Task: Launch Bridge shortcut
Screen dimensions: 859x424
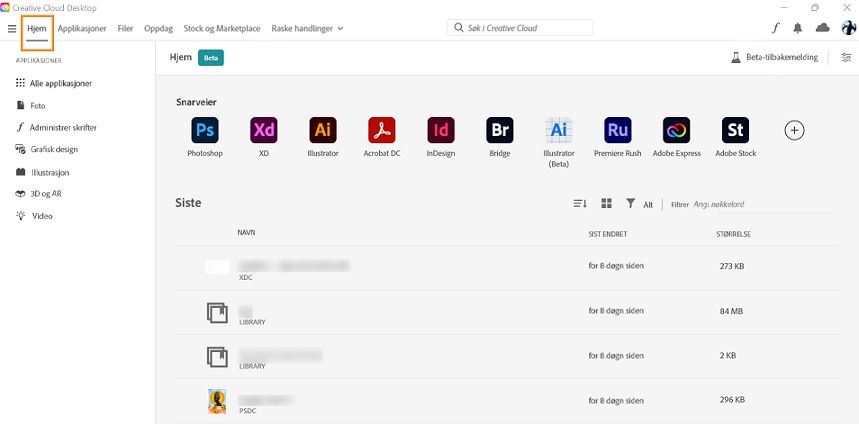Action: (x=500, y=137)
